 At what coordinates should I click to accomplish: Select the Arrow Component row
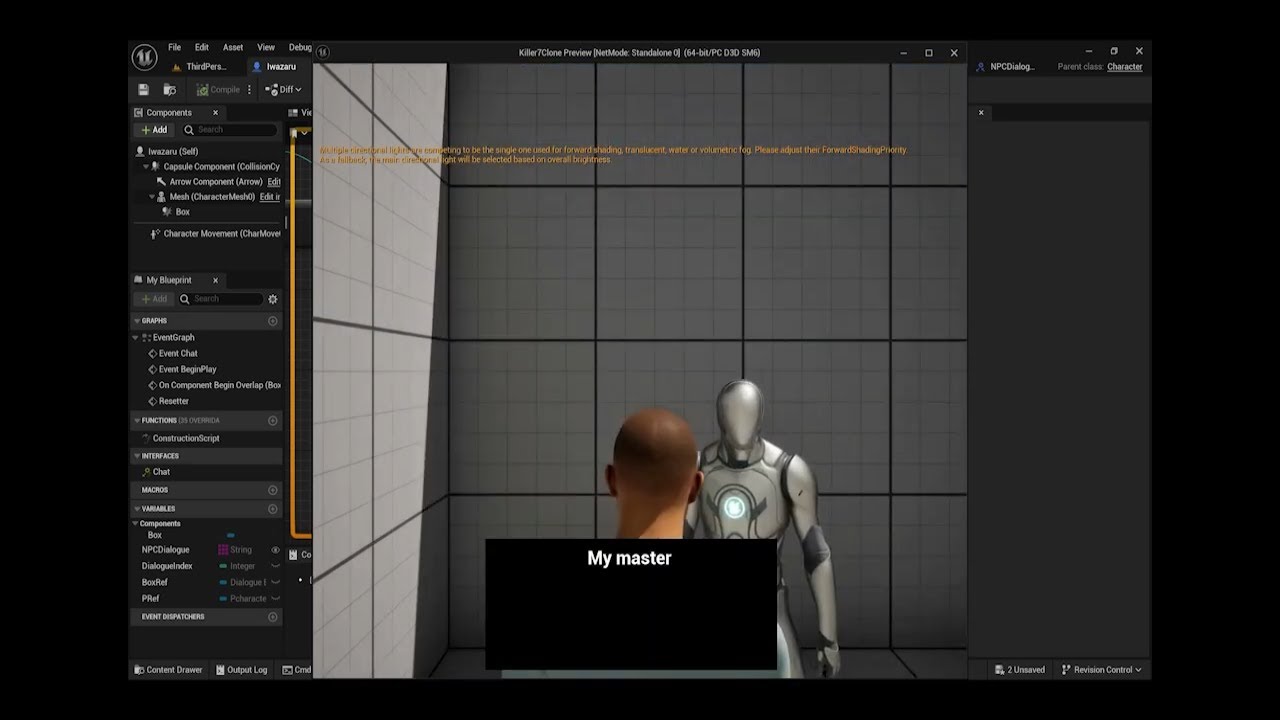point(215,182)
